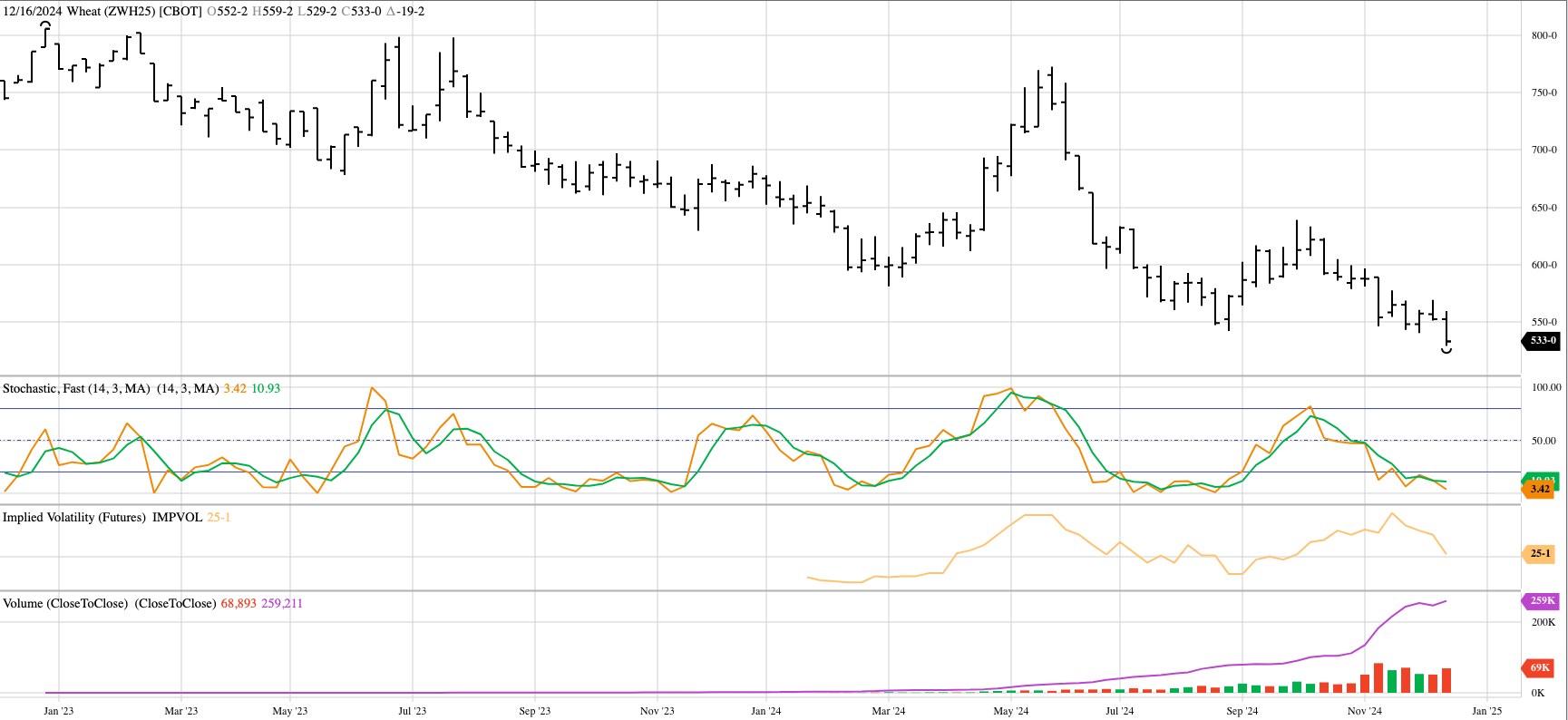
Task: Click the 25-1 implied volatility tag
Action: coord(1540,553)
